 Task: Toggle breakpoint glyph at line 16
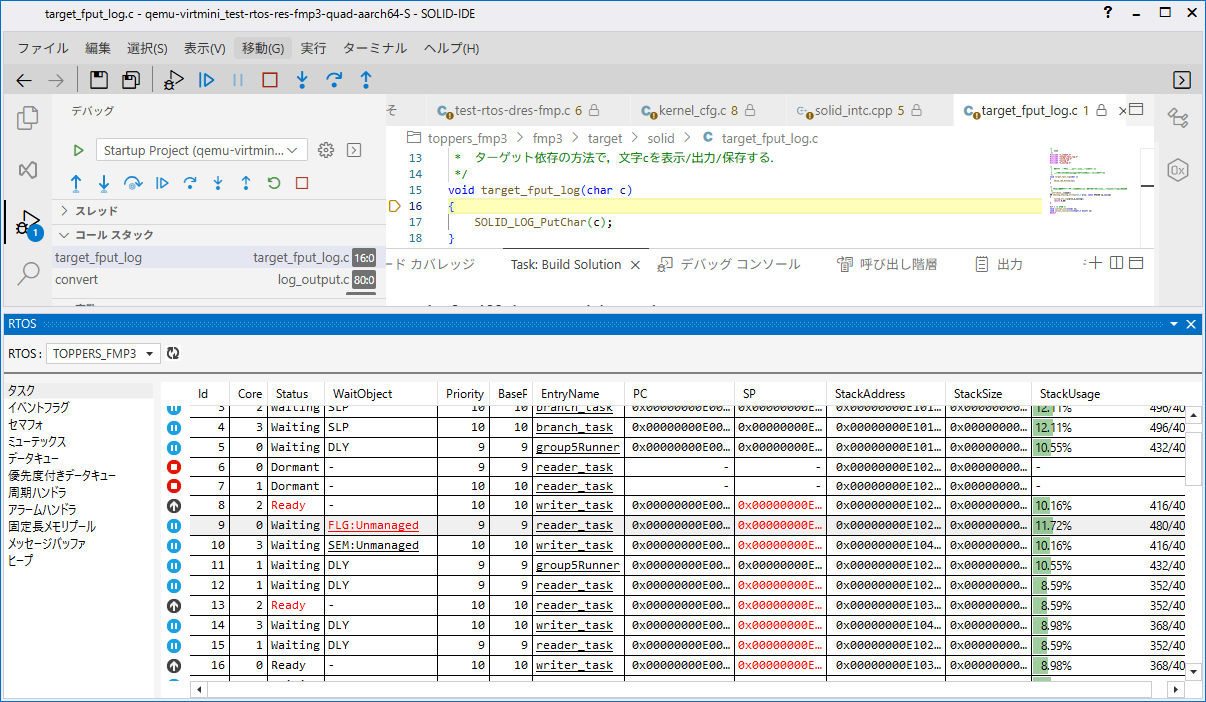(393, 206)
